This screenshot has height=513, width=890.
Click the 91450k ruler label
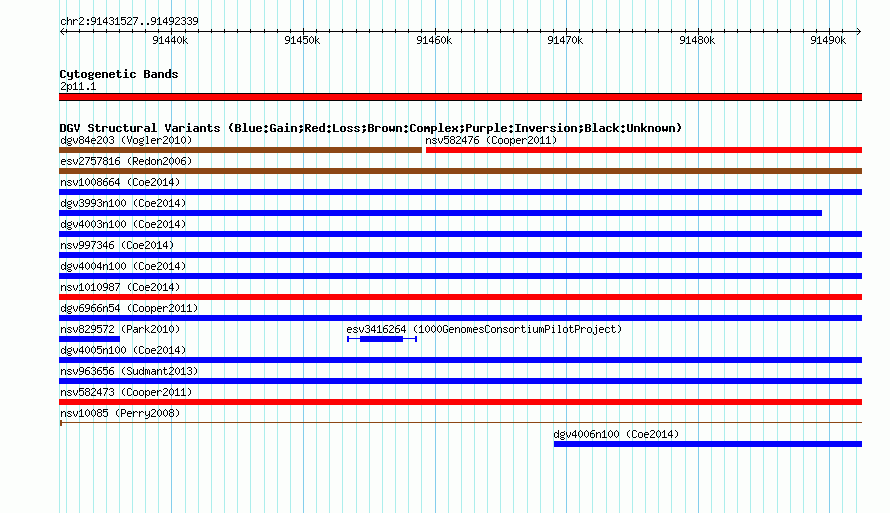click(x=302, y=40)
